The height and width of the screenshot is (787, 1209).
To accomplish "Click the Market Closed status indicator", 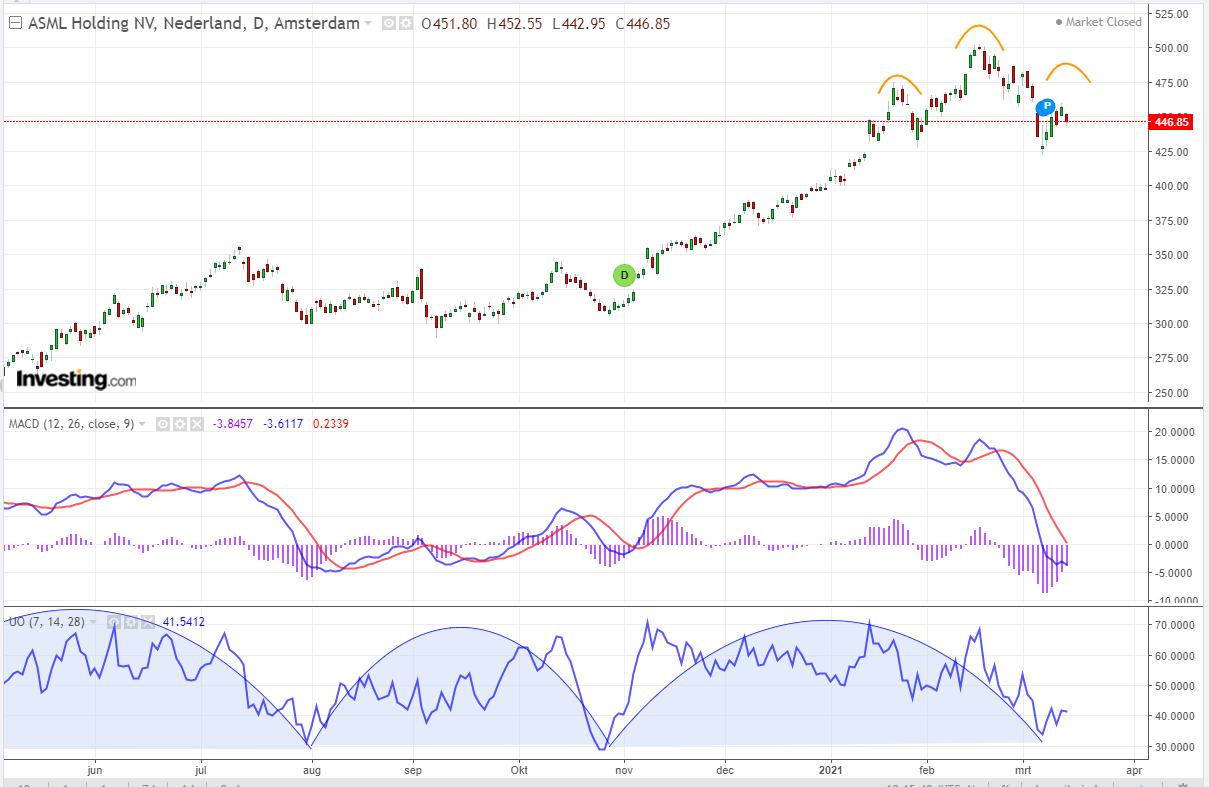I will [1099, 22].
